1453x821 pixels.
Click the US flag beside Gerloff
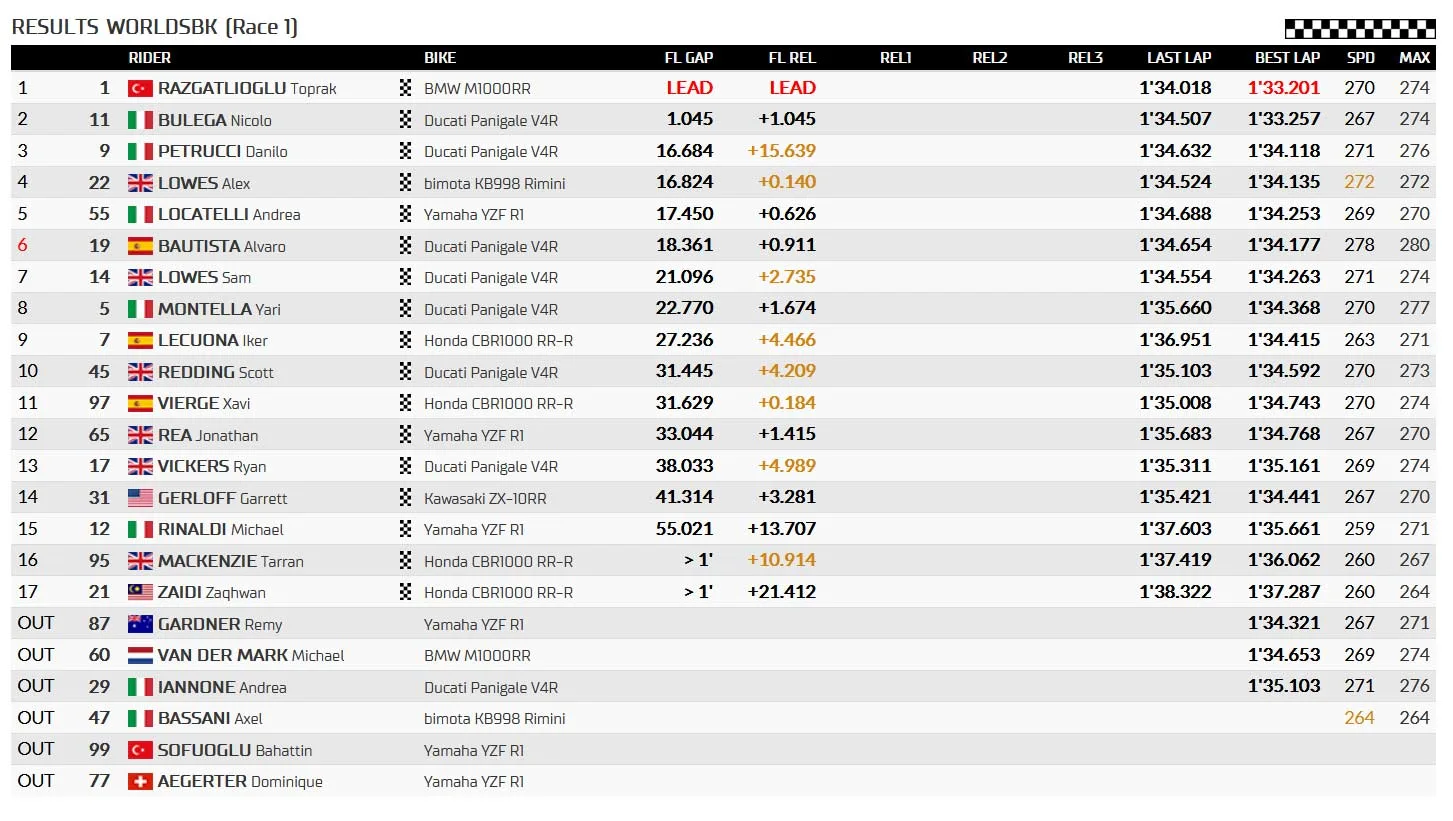pyautogui.click(x=140, y=498)
